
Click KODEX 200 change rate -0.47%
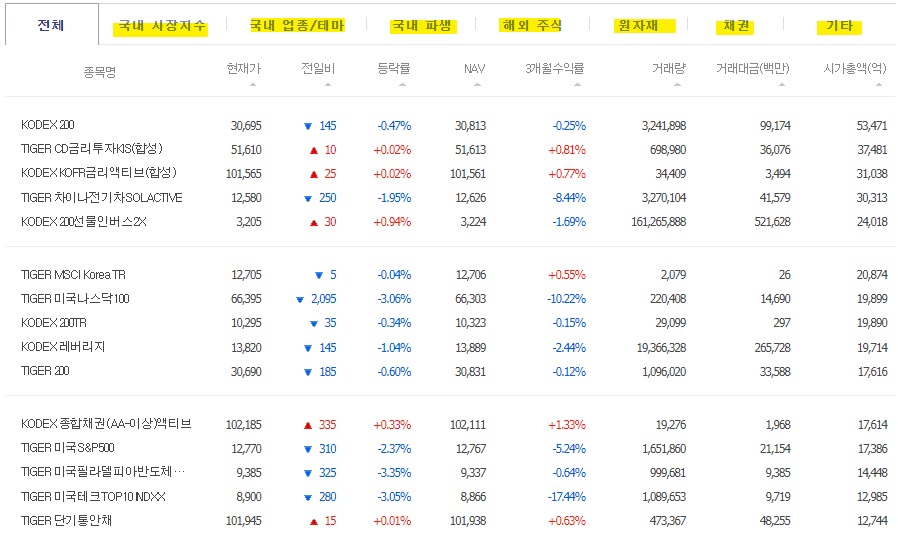pyautogui.click(x=394, y=125)
